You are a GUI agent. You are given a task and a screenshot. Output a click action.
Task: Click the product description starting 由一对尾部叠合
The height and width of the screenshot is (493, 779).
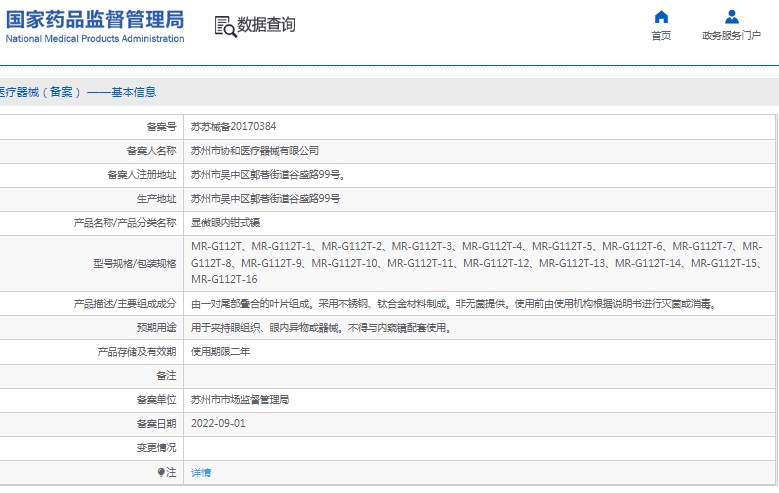coord(455,304)
